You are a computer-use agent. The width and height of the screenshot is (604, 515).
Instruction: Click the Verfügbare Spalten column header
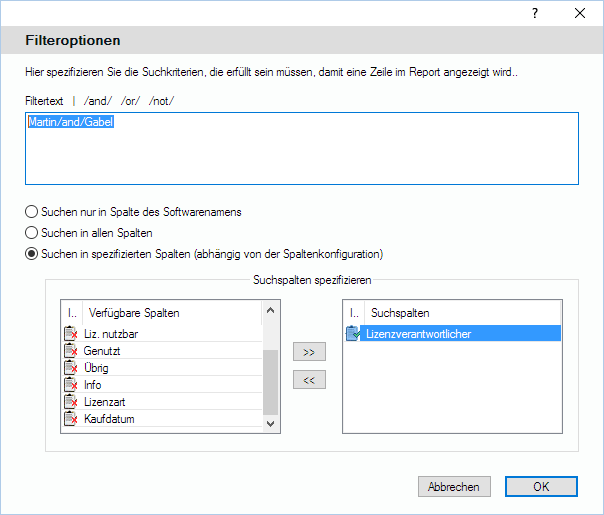[x=172, y=313]
